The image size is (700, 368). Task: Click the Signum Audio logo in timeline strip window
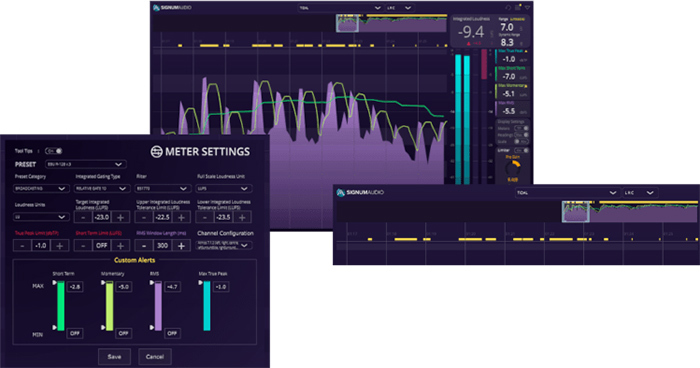coord(360,192)
